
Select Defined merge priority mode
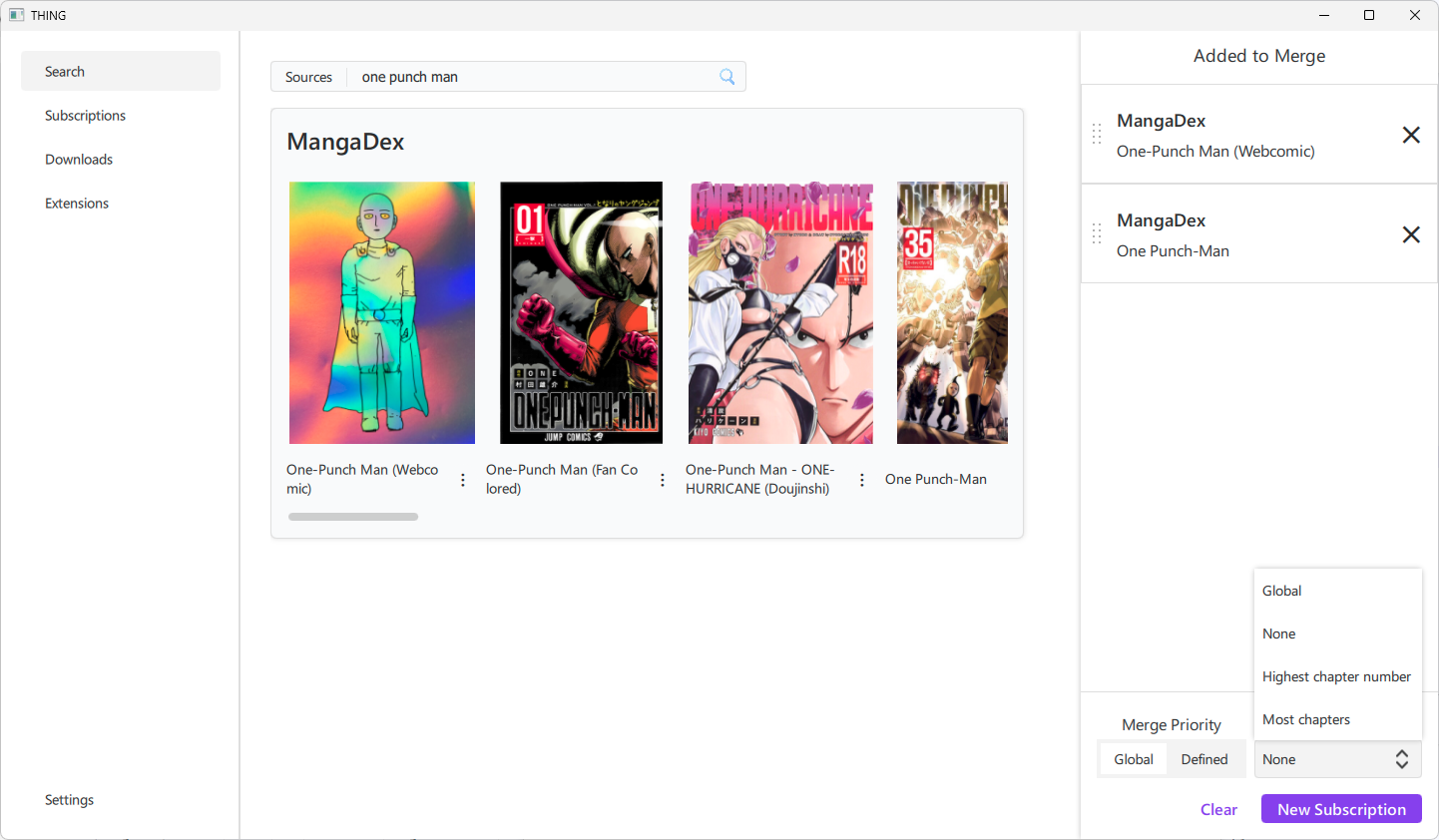[1204, 759]
